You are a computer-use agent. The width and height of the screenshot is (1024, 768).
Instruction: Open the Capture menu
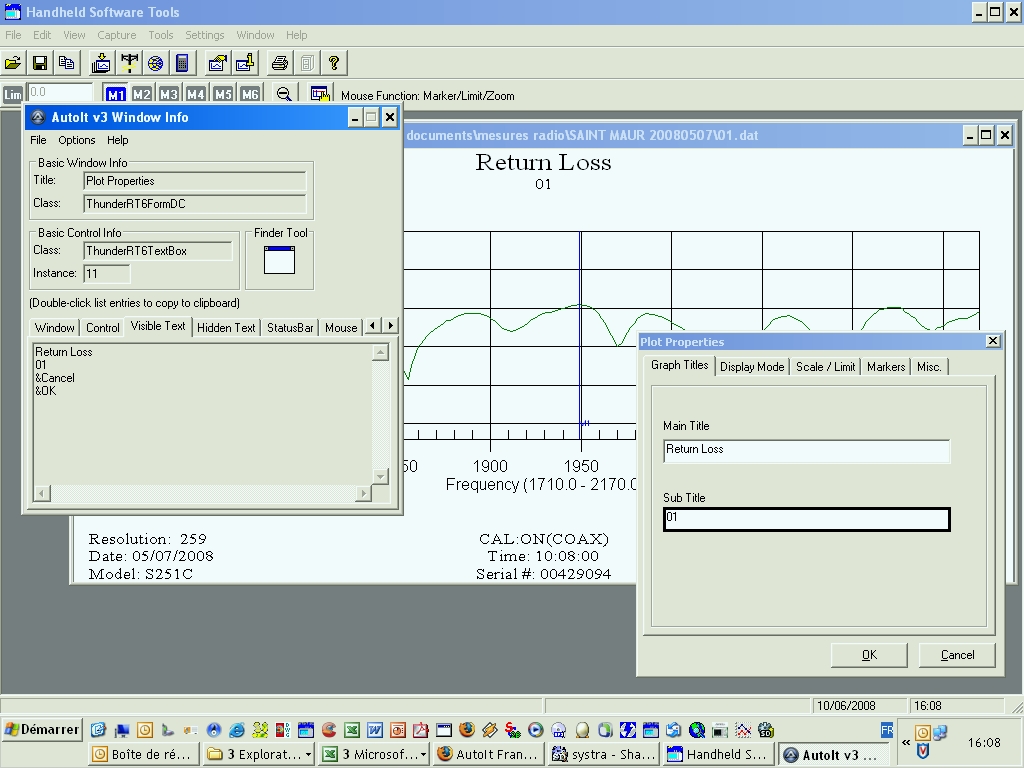[x=116, y=35]
